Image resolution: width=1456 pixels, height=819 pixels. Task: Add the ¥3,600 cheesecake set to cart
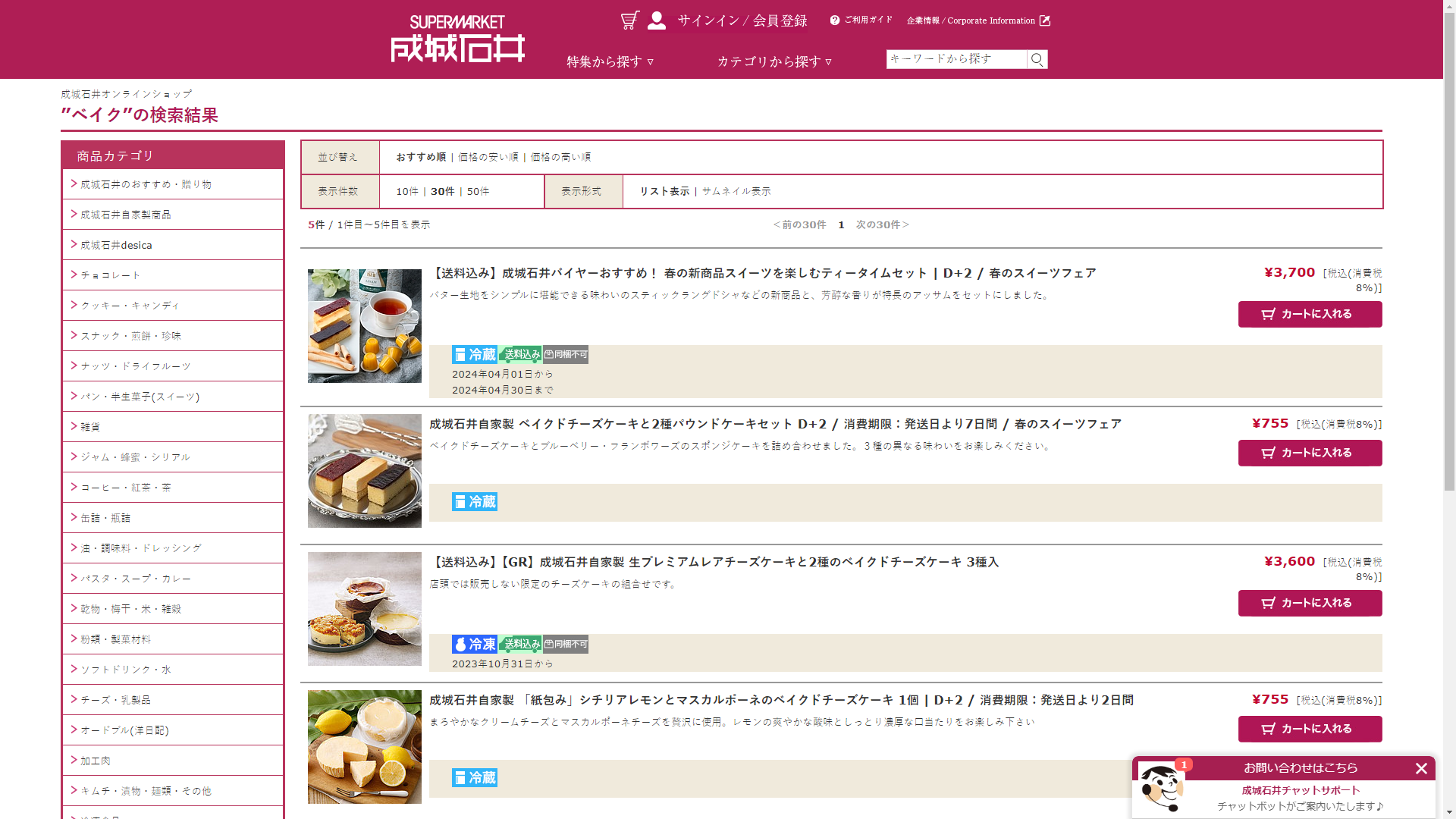pos(1310,603)
